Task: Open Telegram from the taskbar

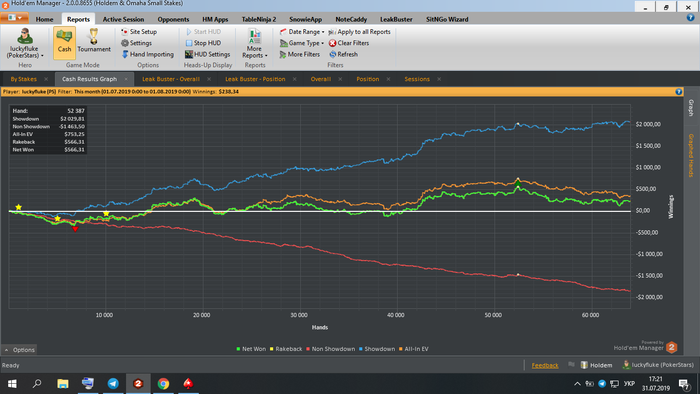Action: [x=113, y=383]
